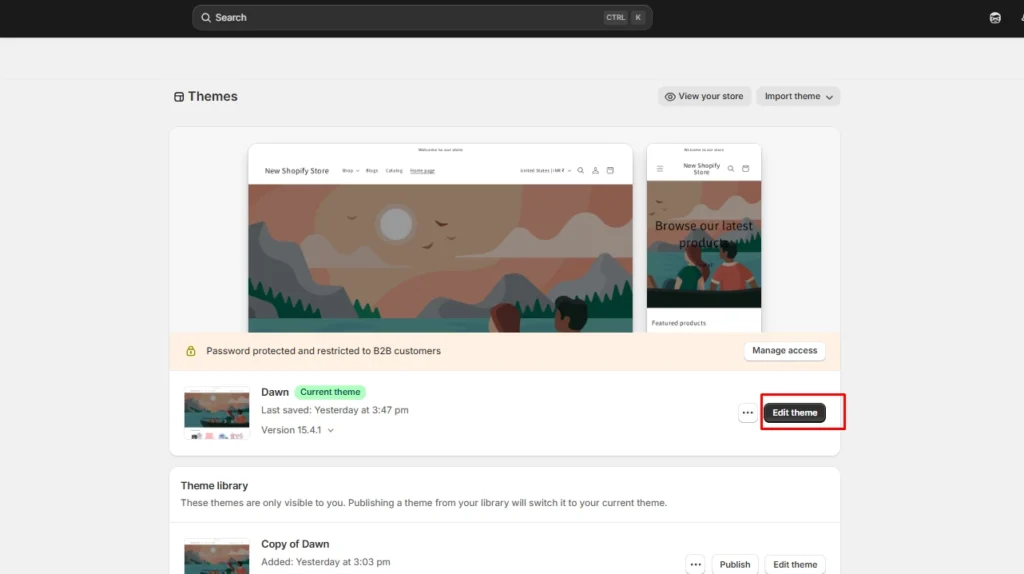This screenshot has width=1024, height=574.
Task: Click 'Added: Yesterday at 3:03 pm' text
Action: point(326,562)
